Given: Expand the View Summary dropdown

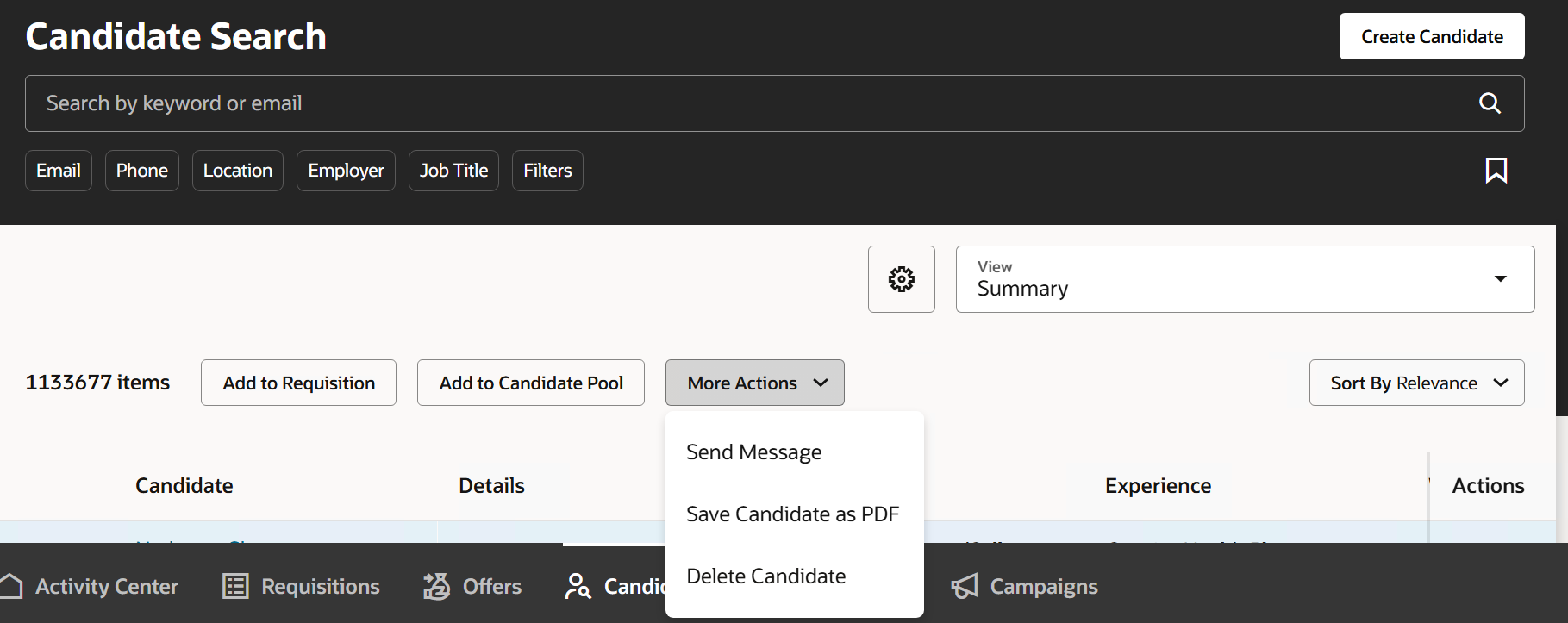Looking at the screenshot, I should [1245, 279].
